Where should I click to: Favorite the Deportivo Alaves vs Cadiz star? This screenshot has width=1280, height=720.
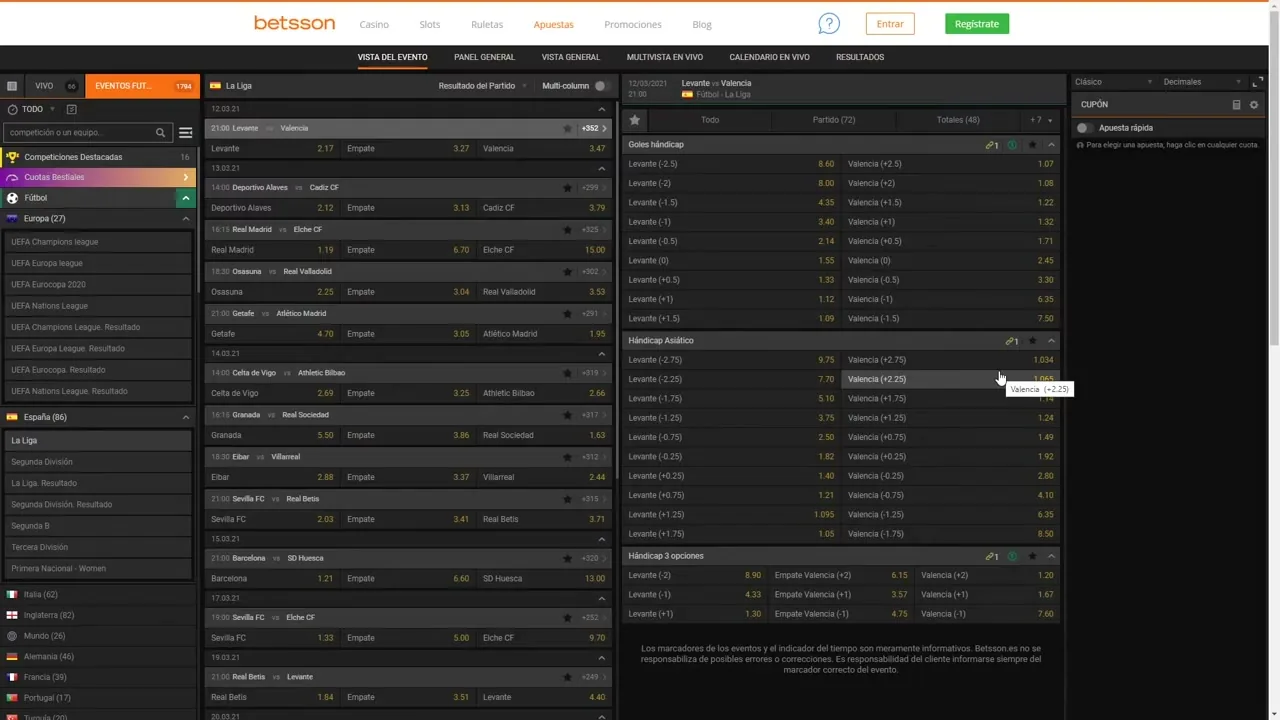coord(568,187)
